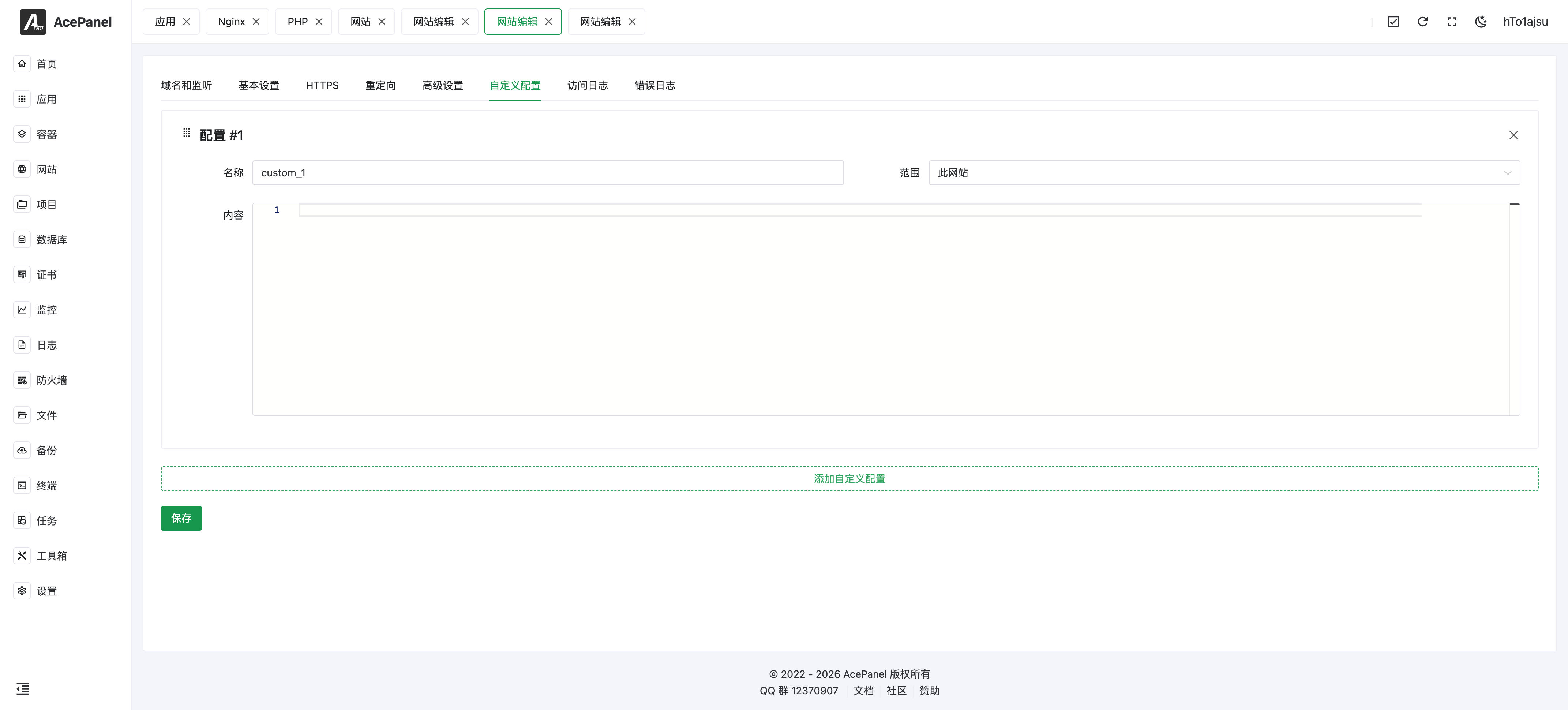1568x710 pixels.
Task: Enter fullscreen via the top bar icon
Action: 1452,22
